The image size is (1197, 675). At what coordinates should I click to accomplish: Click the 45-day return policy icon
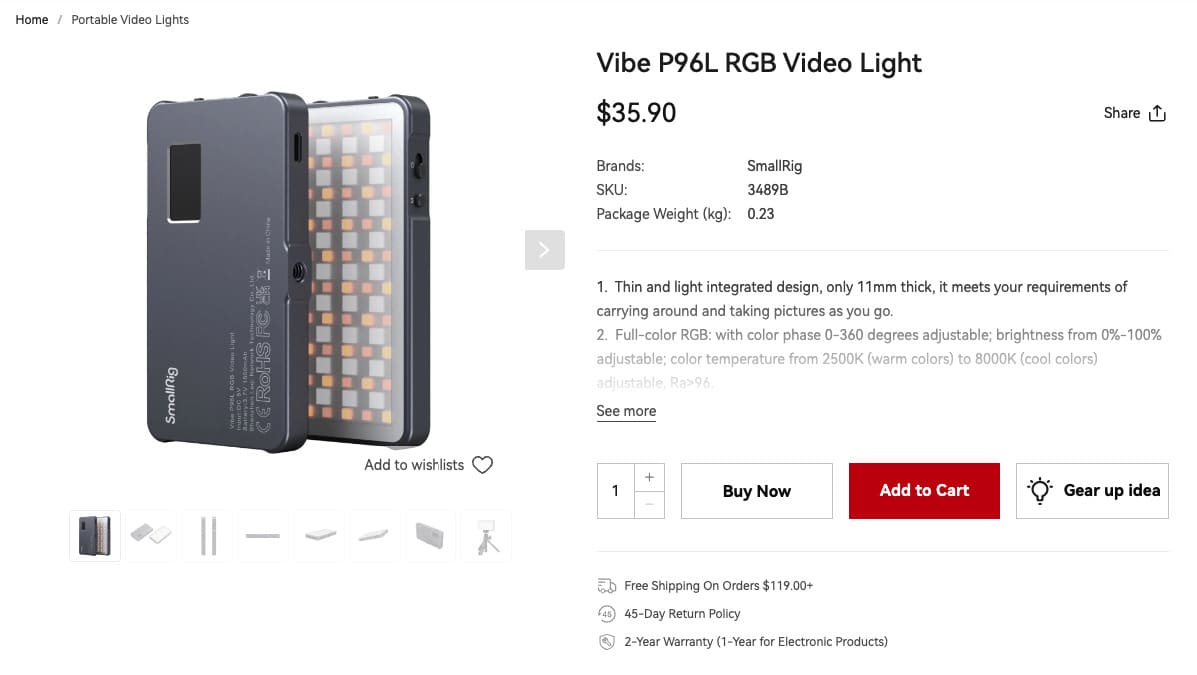pyautogui.click(x=606, y=614)
